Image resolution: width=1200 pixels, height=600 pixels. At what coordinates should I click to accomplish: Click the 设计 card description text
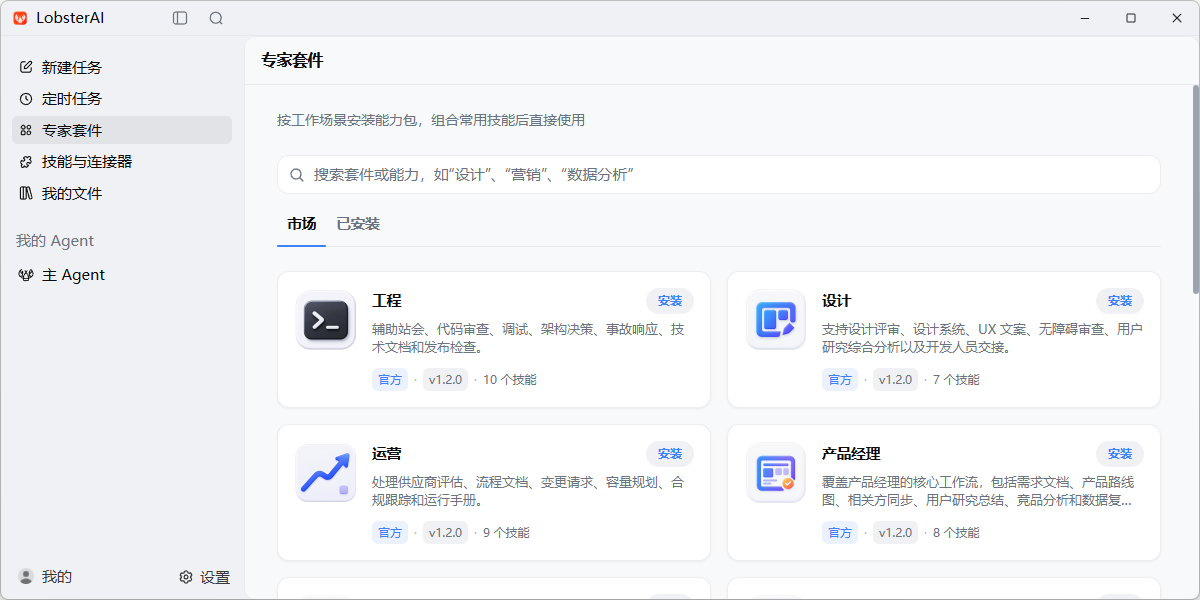[982, 338]
